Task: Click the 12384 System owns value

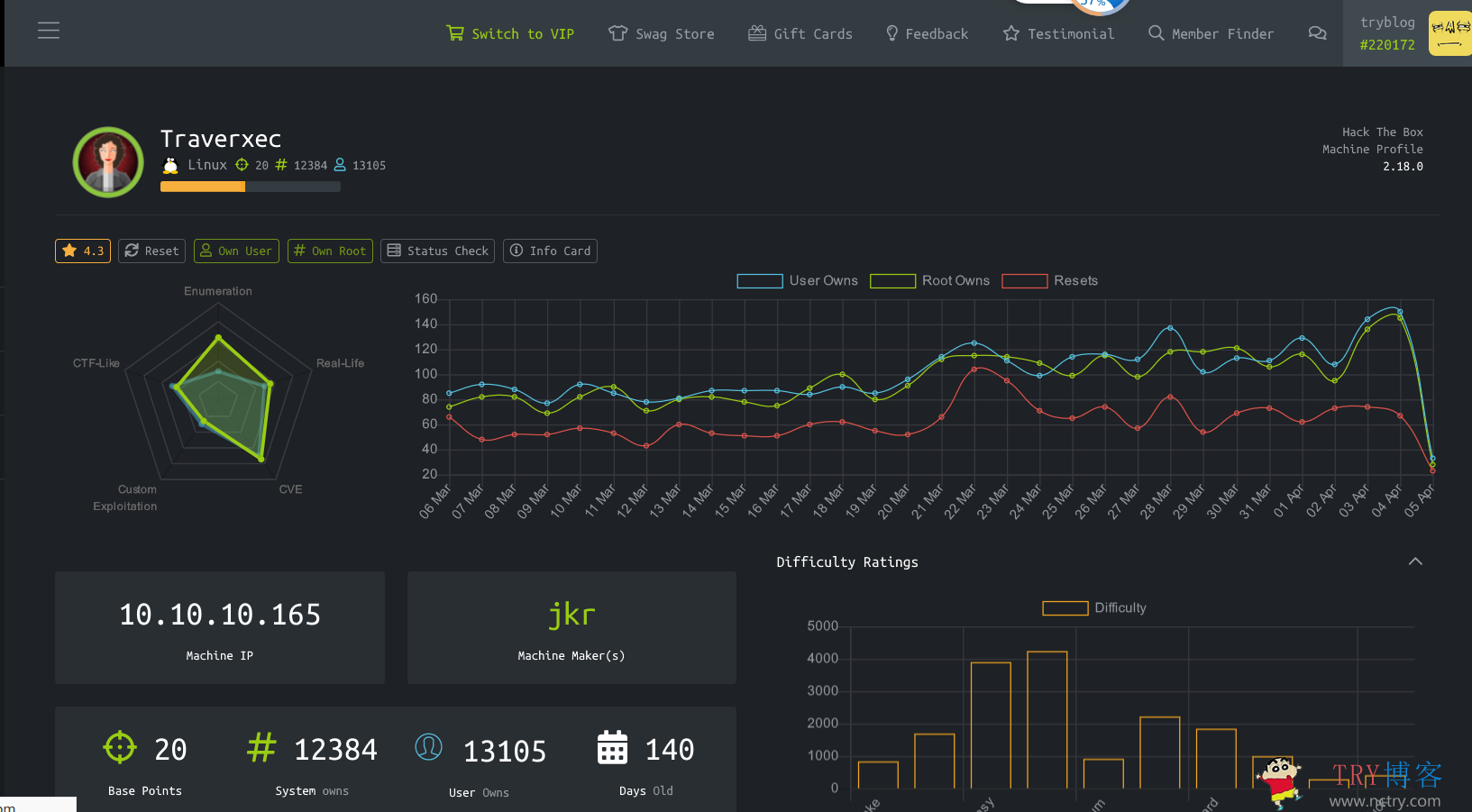Action: 335,750
